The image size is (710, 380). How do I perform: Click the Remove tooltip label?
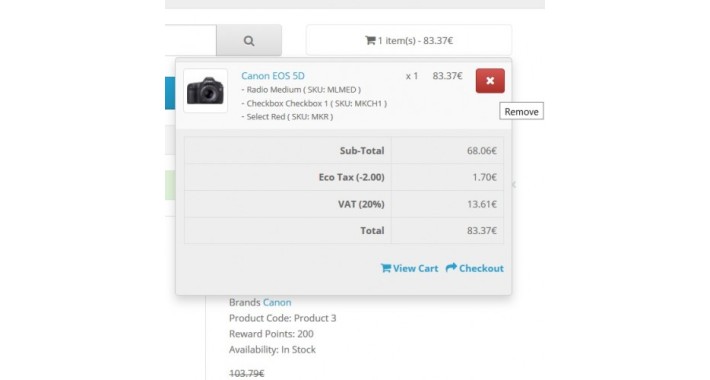(521, 111)
